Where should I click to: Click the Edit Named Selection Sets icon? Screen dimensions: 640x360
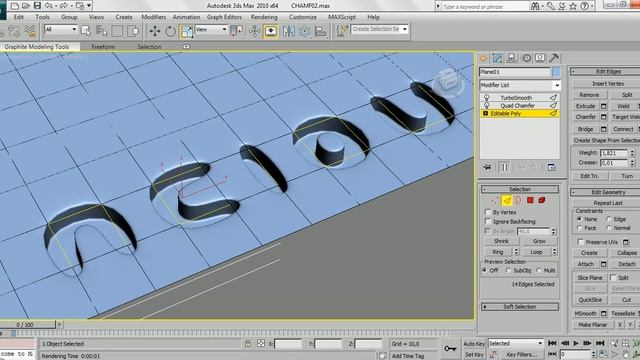pos(342,31)
